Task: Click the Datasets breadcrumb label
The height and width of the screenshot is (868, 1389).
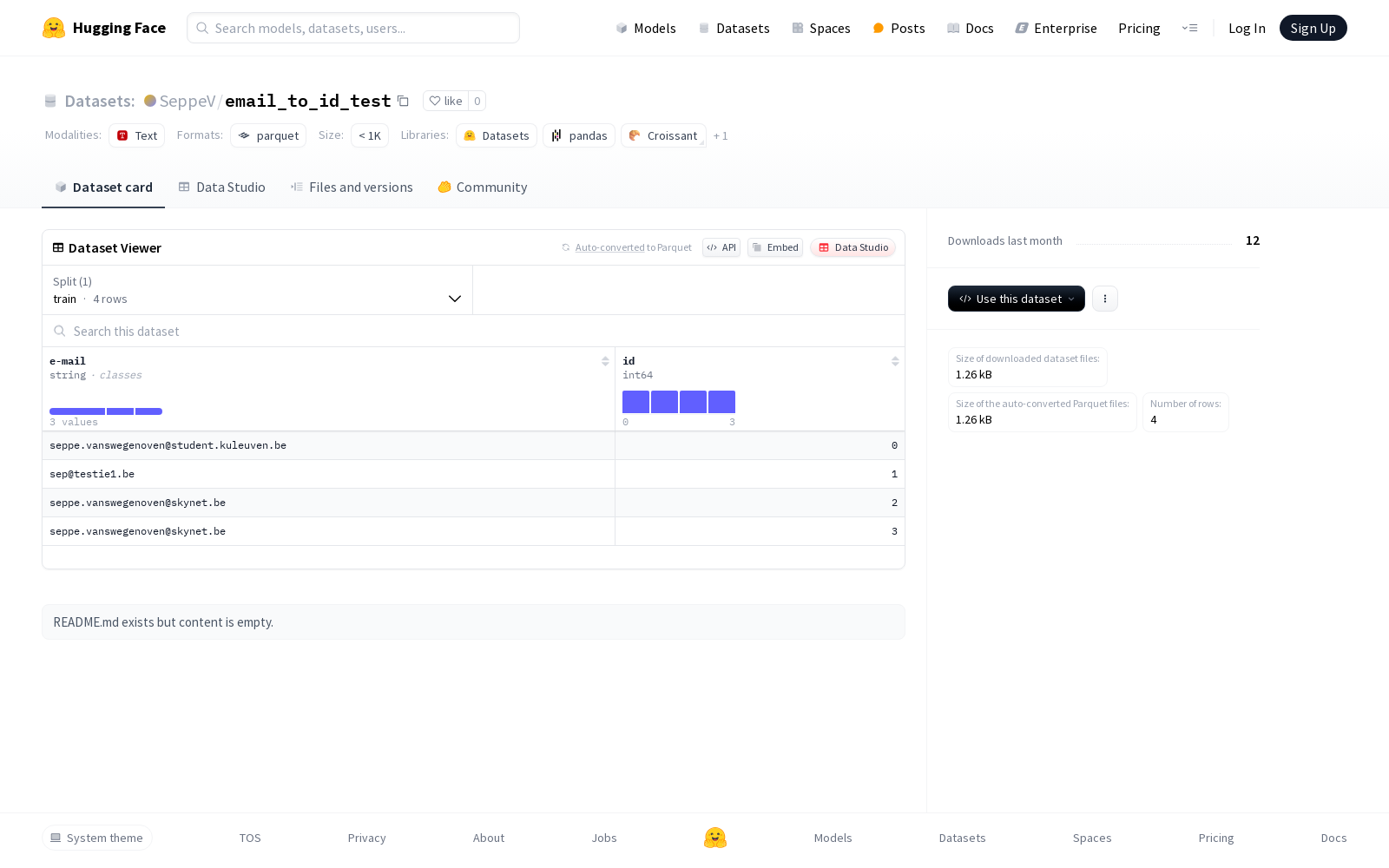Action: pos(100,101)
